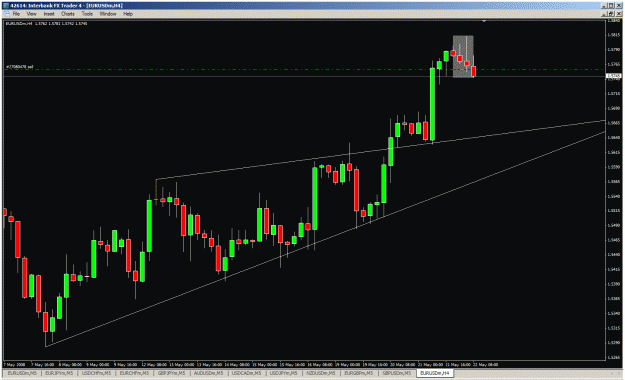Switch to the AUDUSDm,M5 chart tab
Viewport: 625px width, 380px height.
(208, 373)
